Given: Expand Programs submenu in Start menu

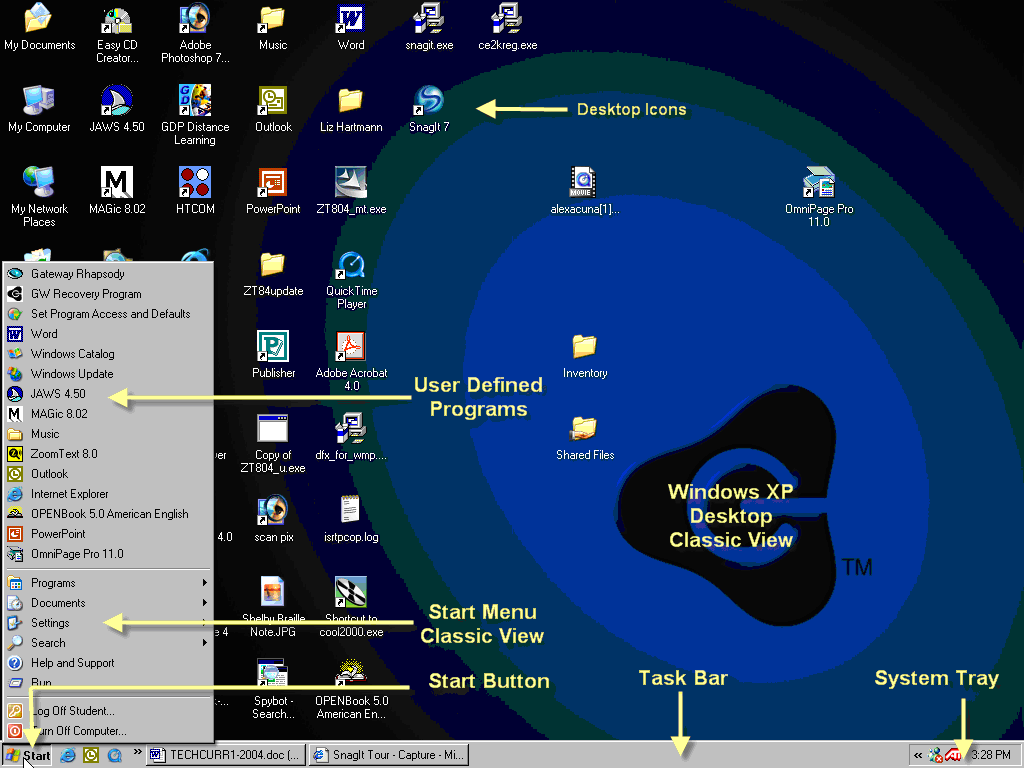Looking at the screenshot, I should tap(108, 583).
